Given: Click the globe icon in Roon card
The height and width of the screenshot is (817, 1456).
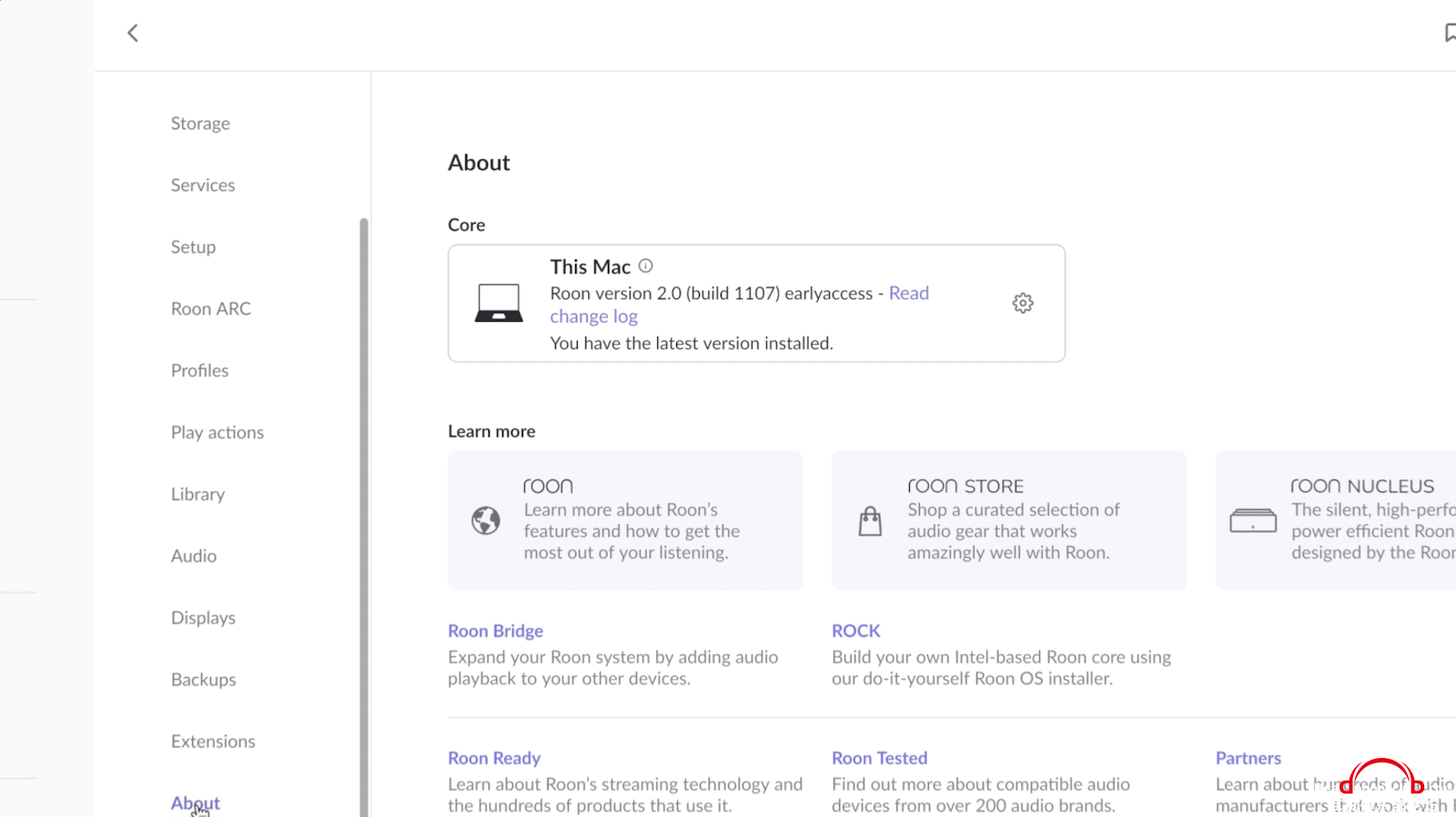Looking at the screenshot, I should tap(486, 520).
